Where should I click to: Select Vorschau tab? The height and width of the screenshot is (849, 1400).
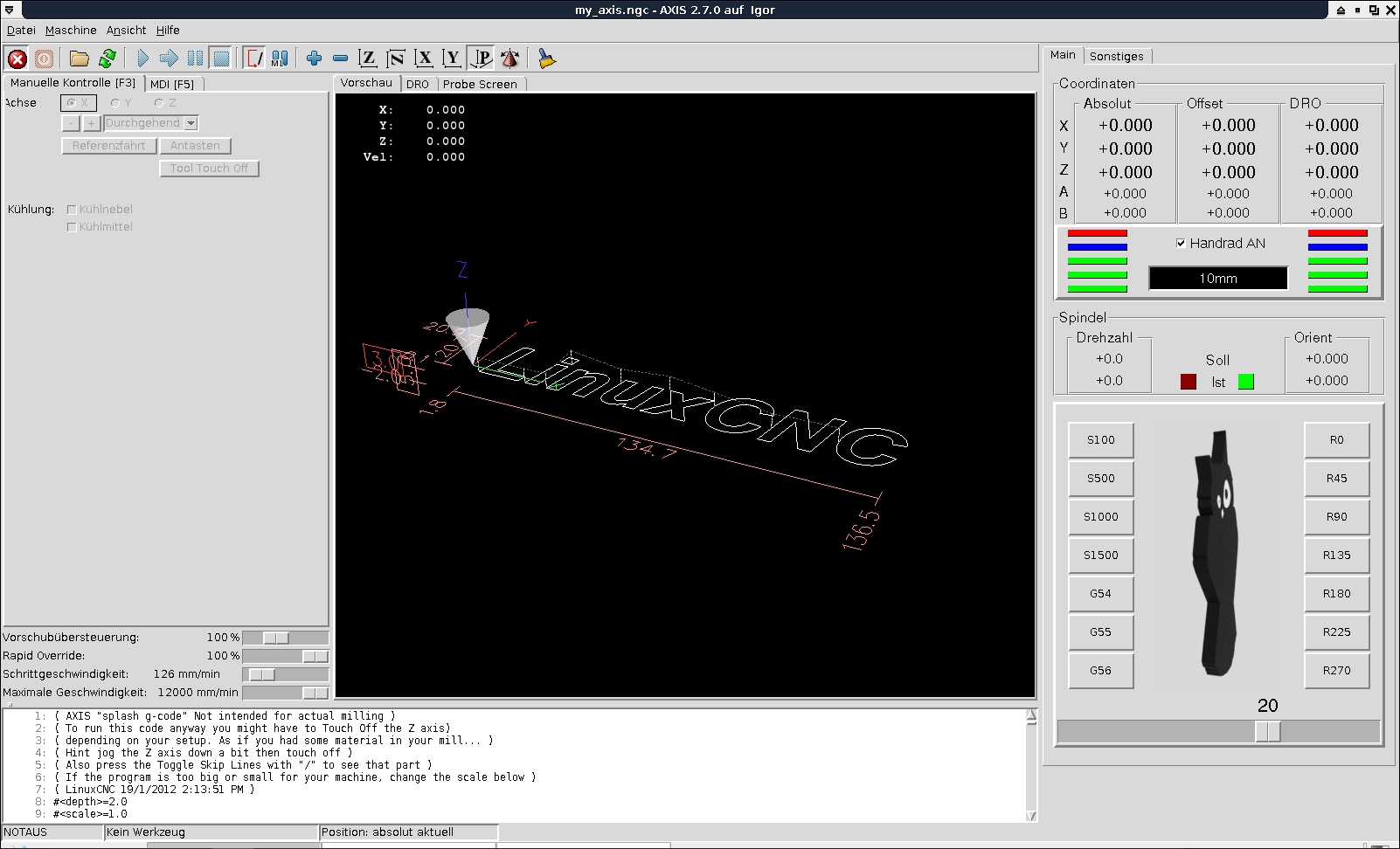pos(366,83)
